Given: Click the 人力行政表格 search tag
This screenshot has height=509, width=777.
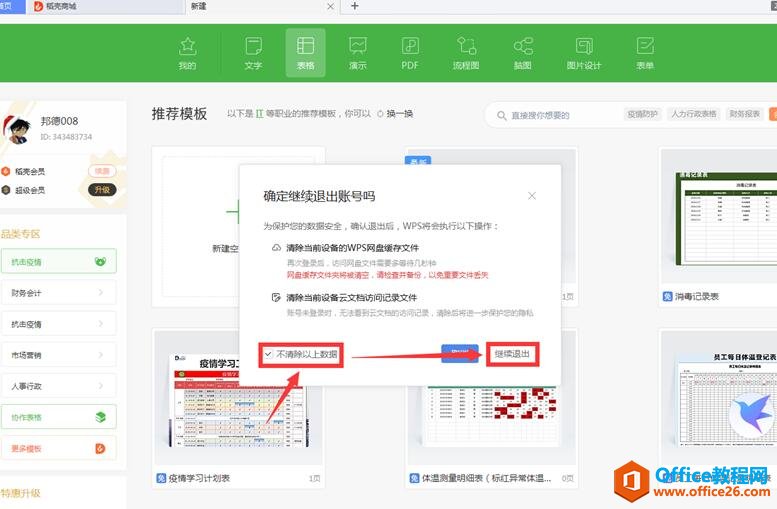Looking at the screenshot, I should click(x=694, y=114).
